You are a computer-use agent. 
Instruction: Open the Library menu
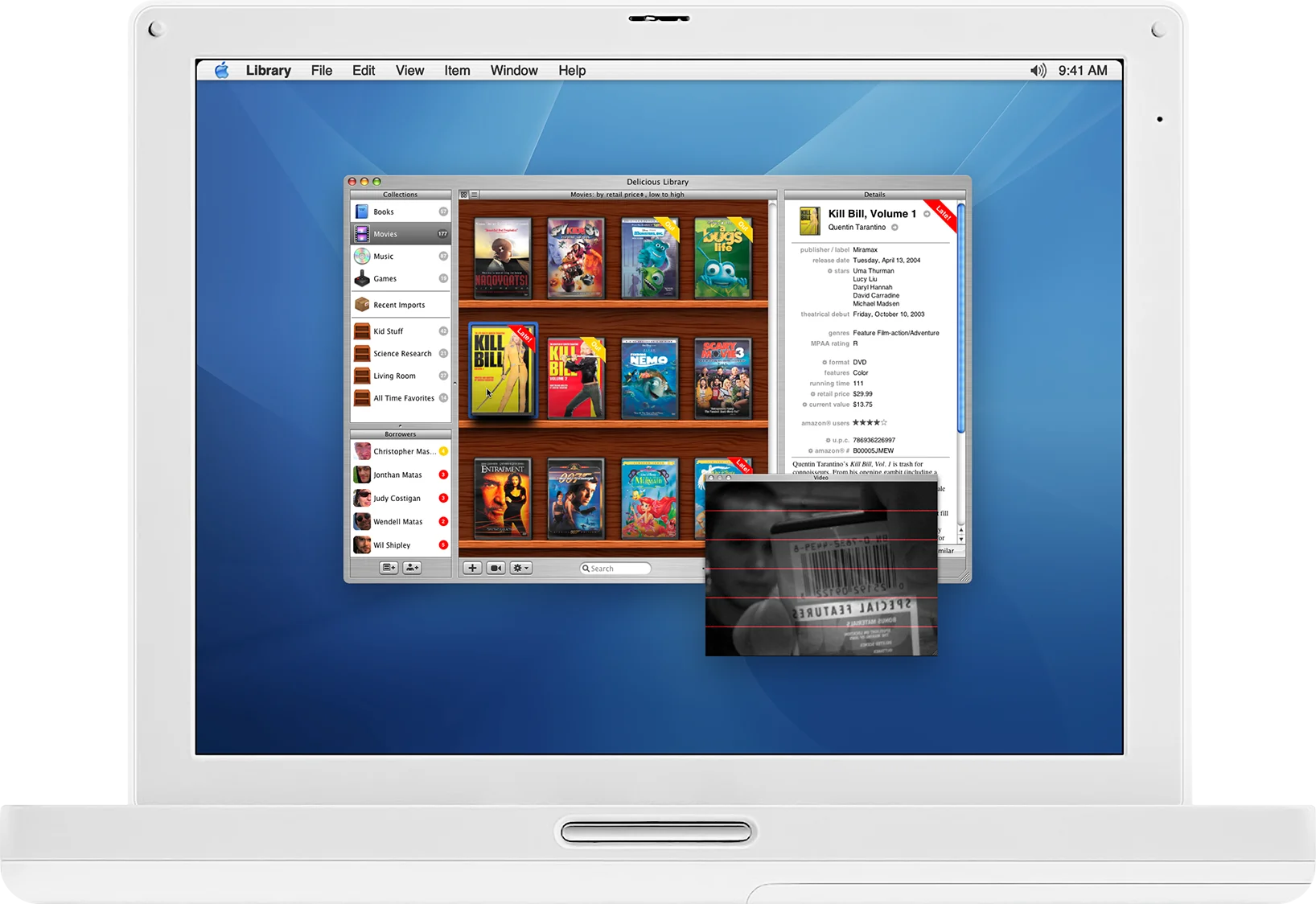click(x=269, y=71)
